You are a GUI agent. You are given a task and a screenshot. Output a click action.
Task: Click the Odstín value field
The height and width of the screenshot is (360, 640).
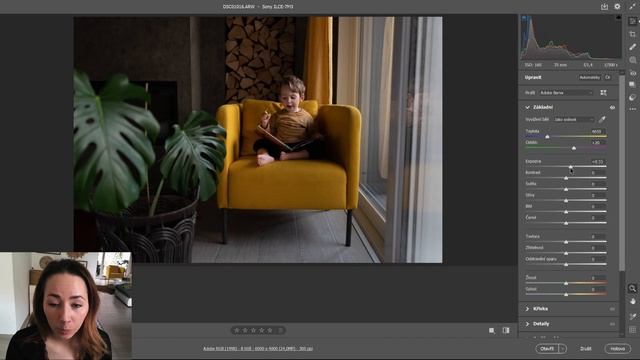[x=598, y=142]
